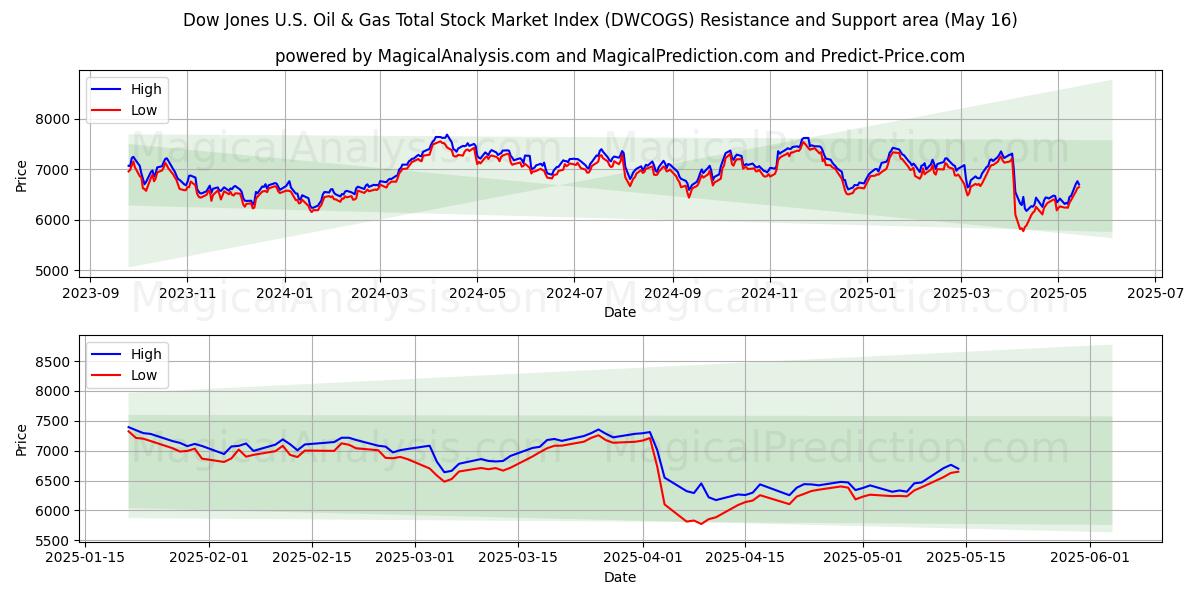1200x600 pixels.
Task: Click the '2025-03' tick label
Action: pyautogui.click(x=961, y=294)
